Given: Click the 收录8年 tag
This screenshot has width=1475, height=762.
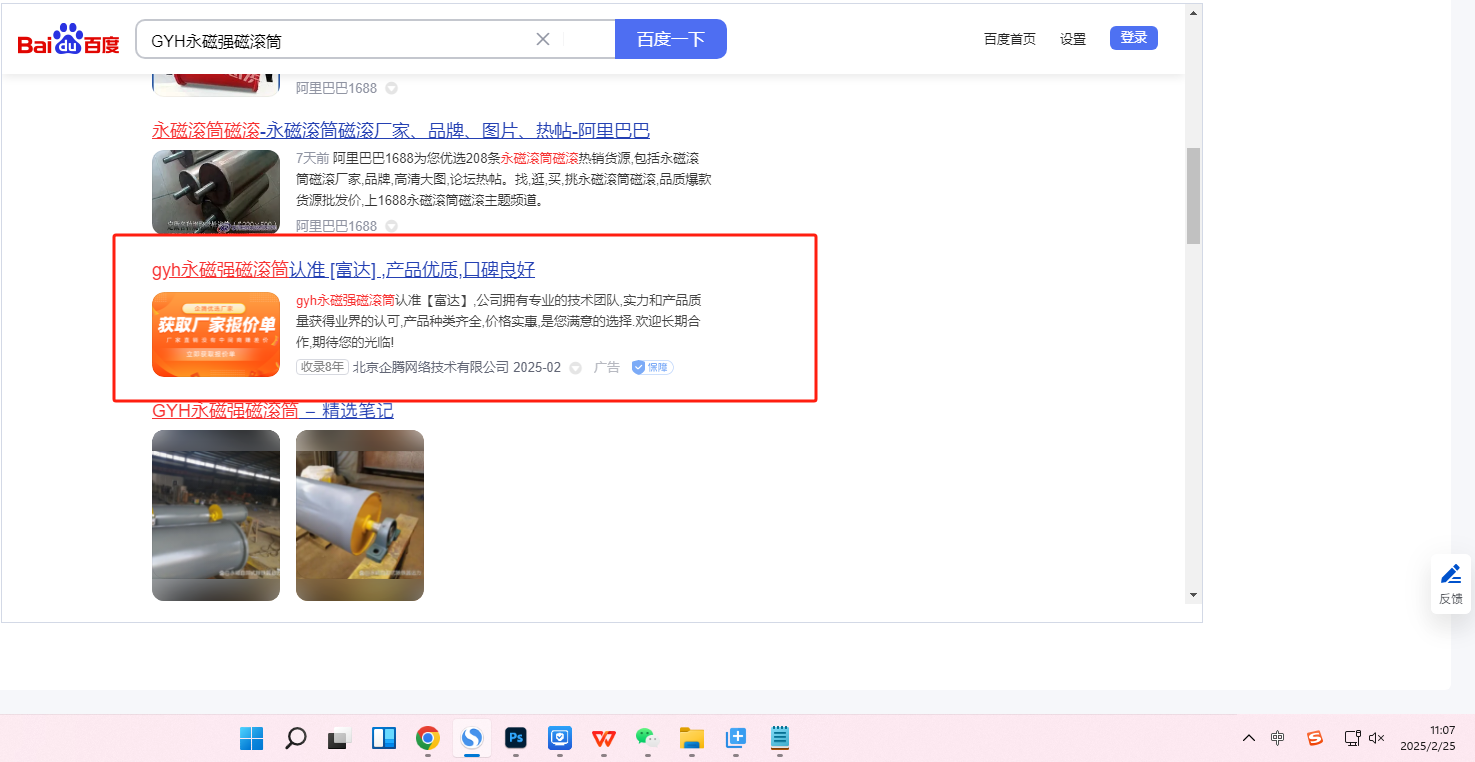Looking at the screenshot, I should (322, 367).
